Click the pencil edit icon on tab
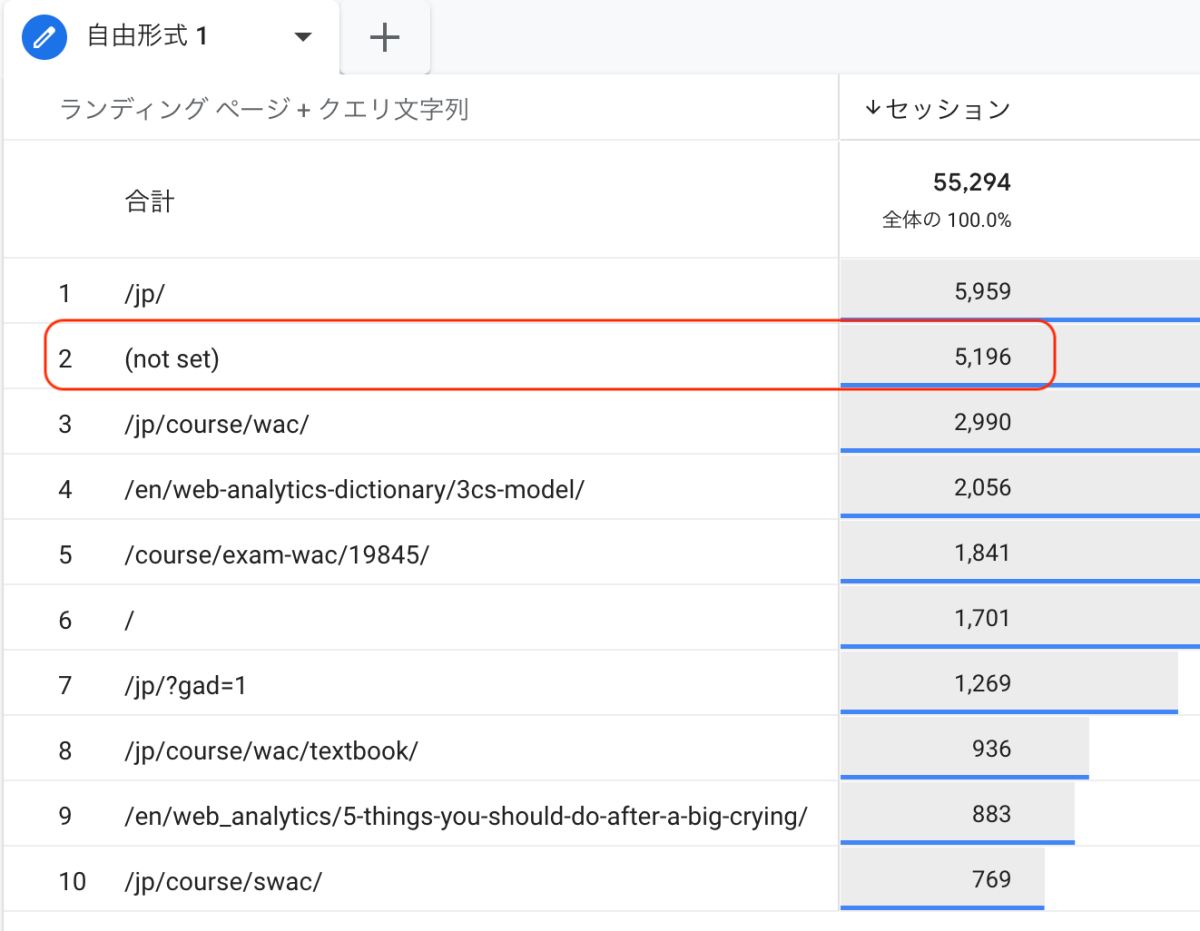Screen dimensions: 1200x931 (44, 38)
